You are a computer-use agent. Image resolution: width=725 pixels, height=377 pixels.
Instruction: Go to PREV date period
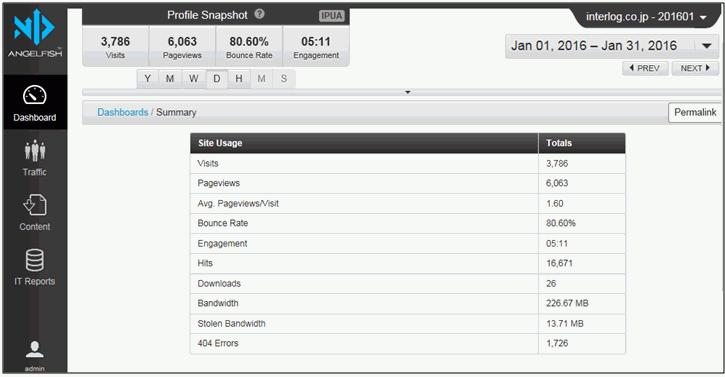645,68
